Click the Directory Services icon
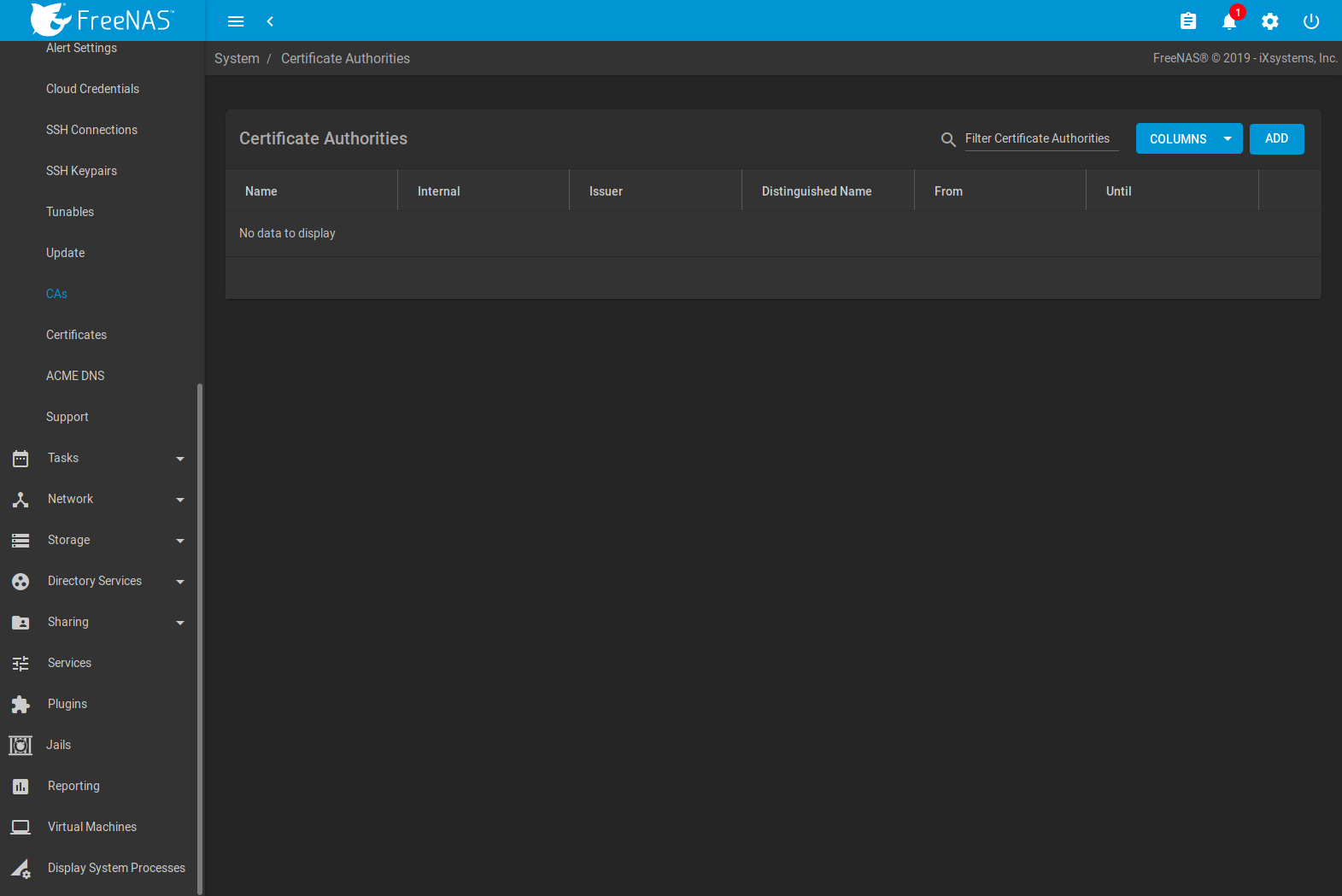Screen dimensions: 1342x896 [x=21, y=582]
